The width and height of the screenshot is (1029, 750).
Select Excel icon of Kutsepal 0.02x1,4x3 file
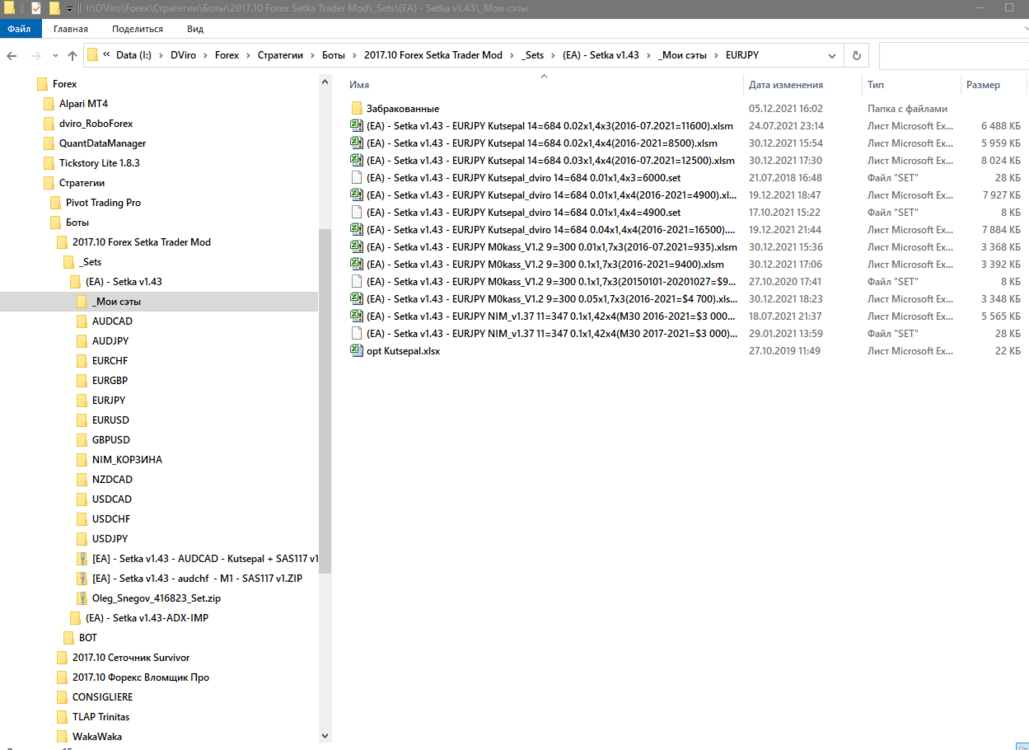pyautogui.click(x=356, y=125)
